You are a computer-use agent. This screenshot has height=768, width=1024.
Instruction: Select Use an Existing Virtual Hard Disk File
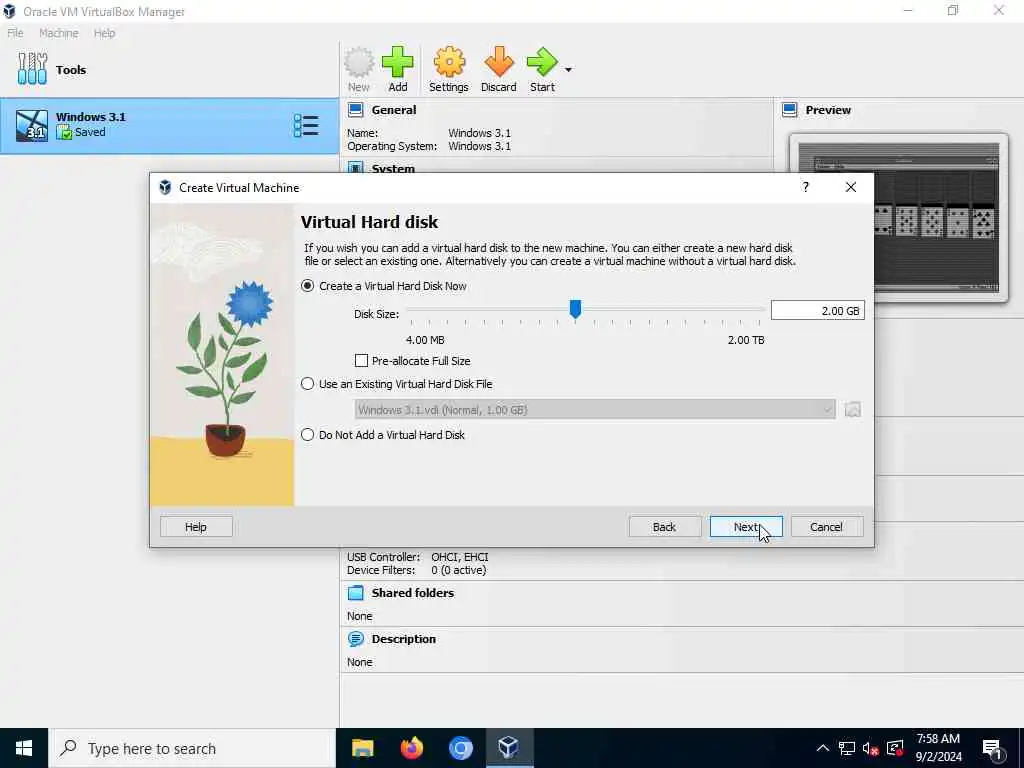pos(396,384)
